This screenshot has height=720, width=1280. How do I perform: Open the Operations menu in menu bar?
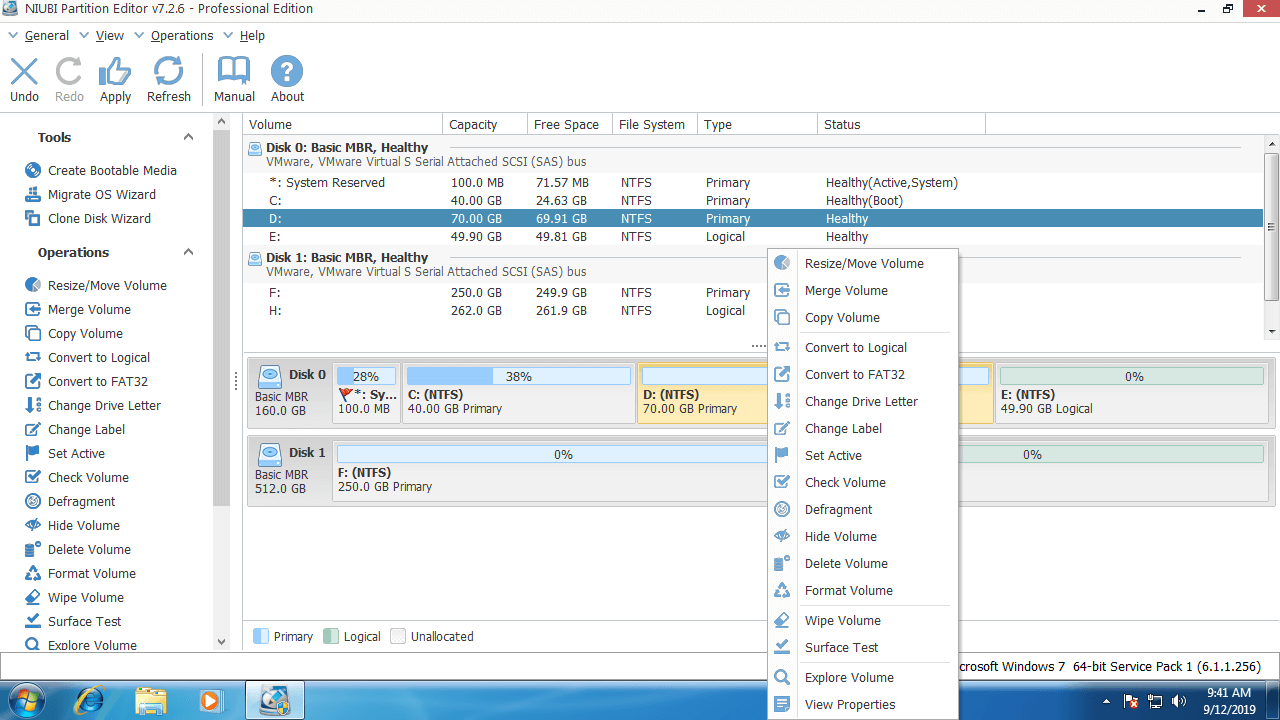(x=181, y=36)
